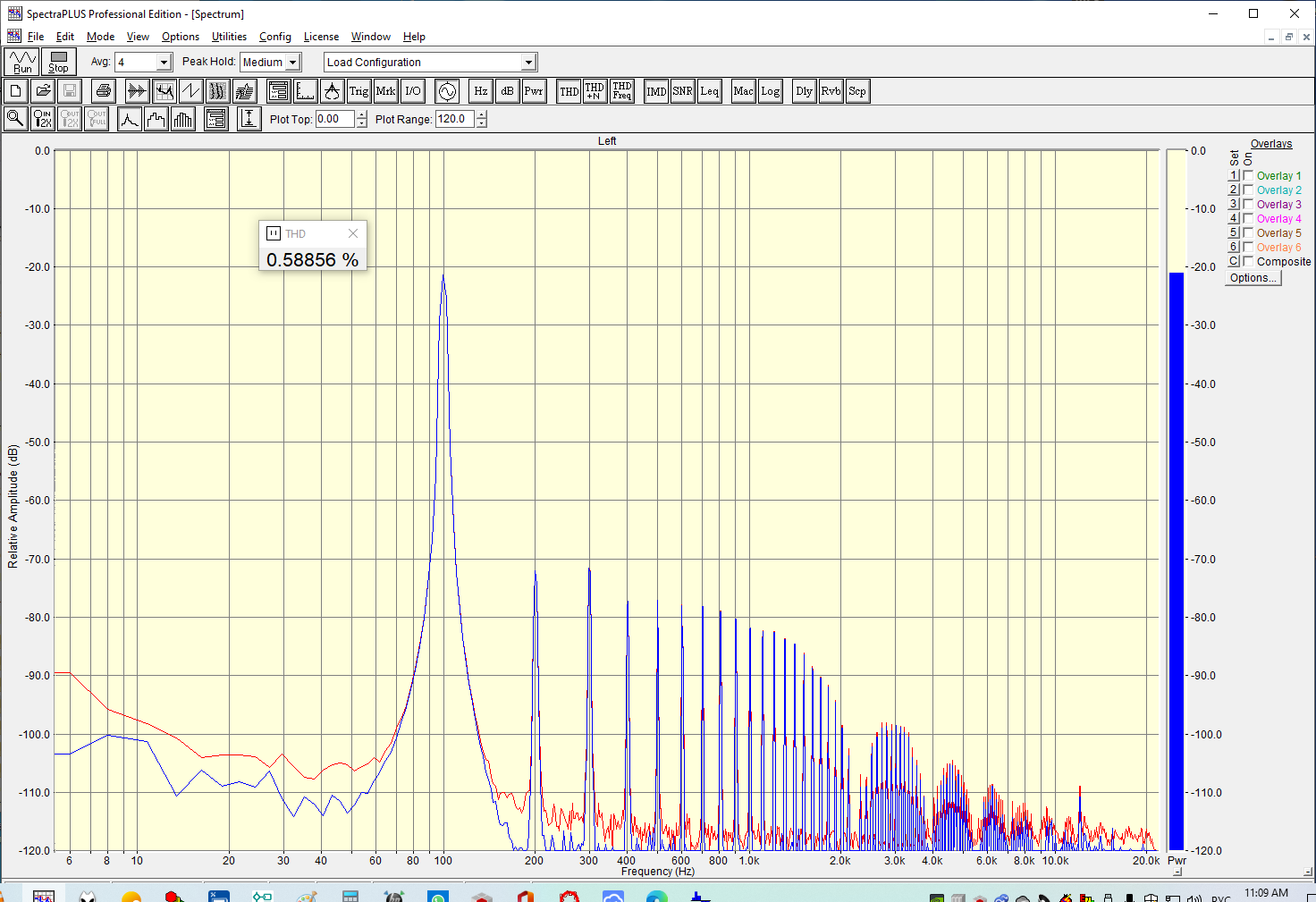
Task: Open the I/O device settings
Action: pyautogui.click(x=412, y=91)
